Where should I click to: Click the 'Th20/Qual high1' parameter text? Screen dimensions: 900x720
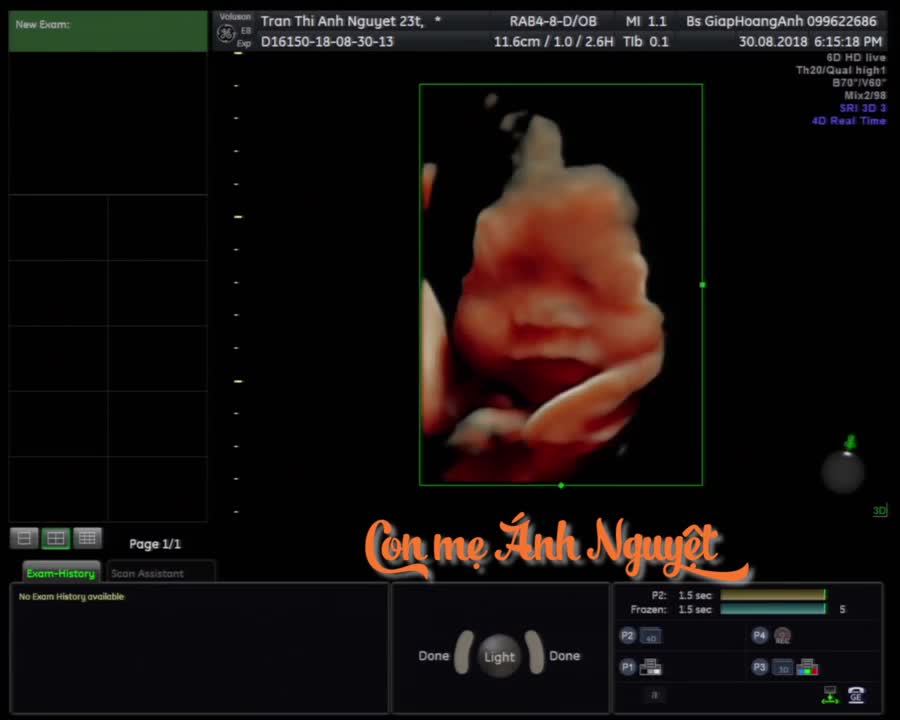pos(841,70)
